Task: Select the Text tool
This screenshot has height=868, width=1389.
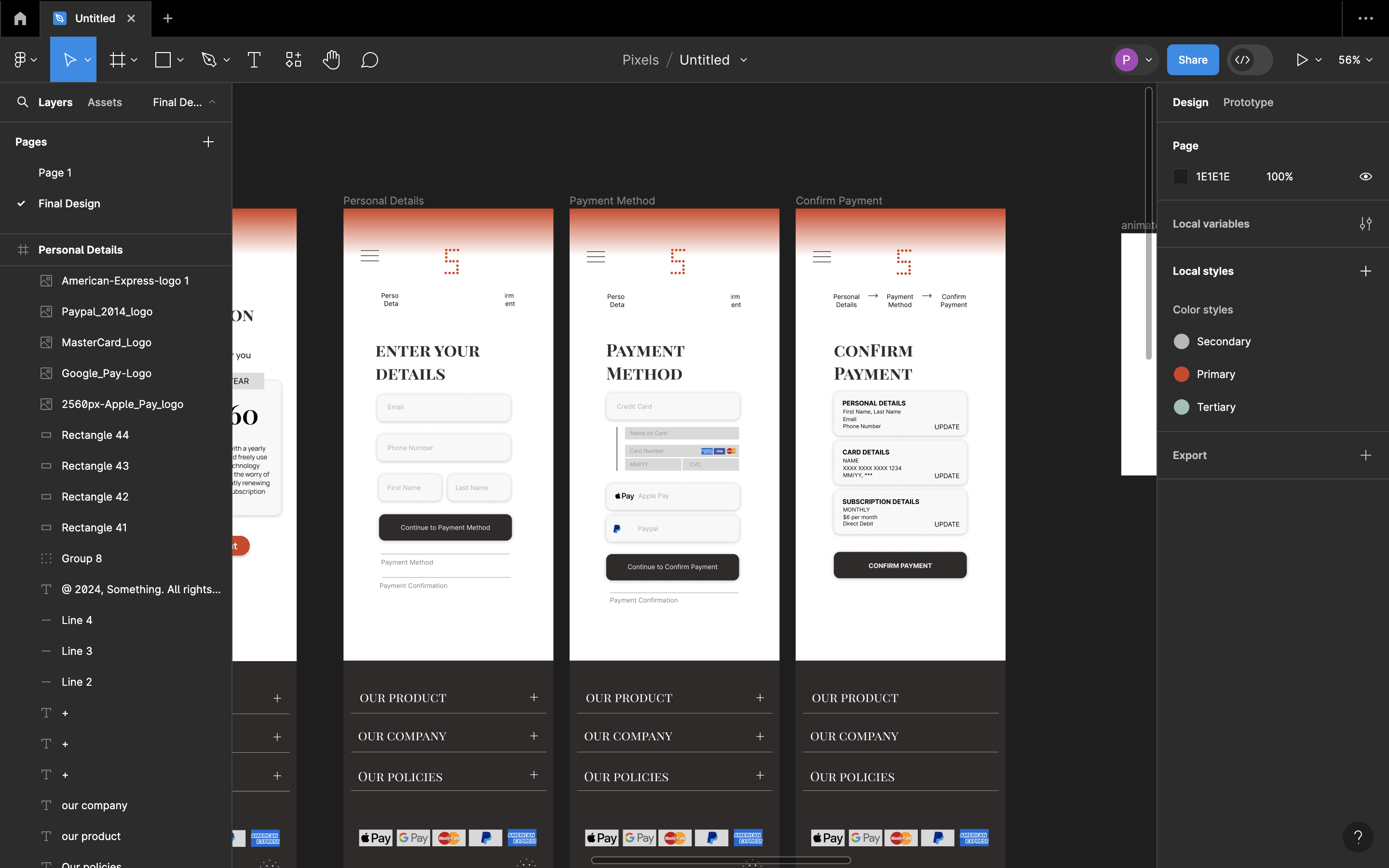Action: point(254,60)
